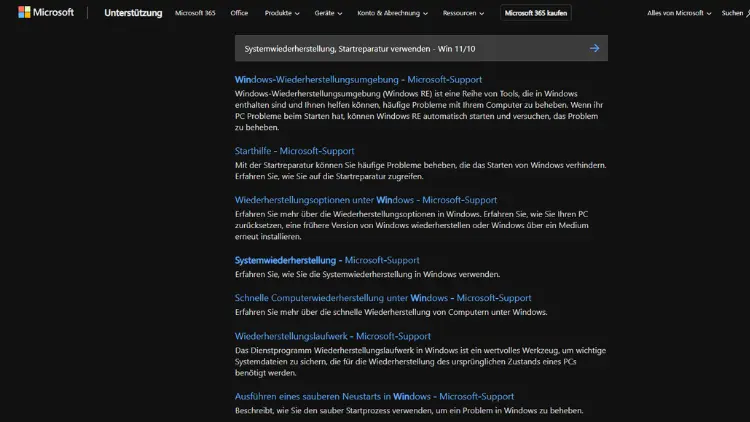Open Wiederherstellungsoptionen unter Windows result

point(365,200)
